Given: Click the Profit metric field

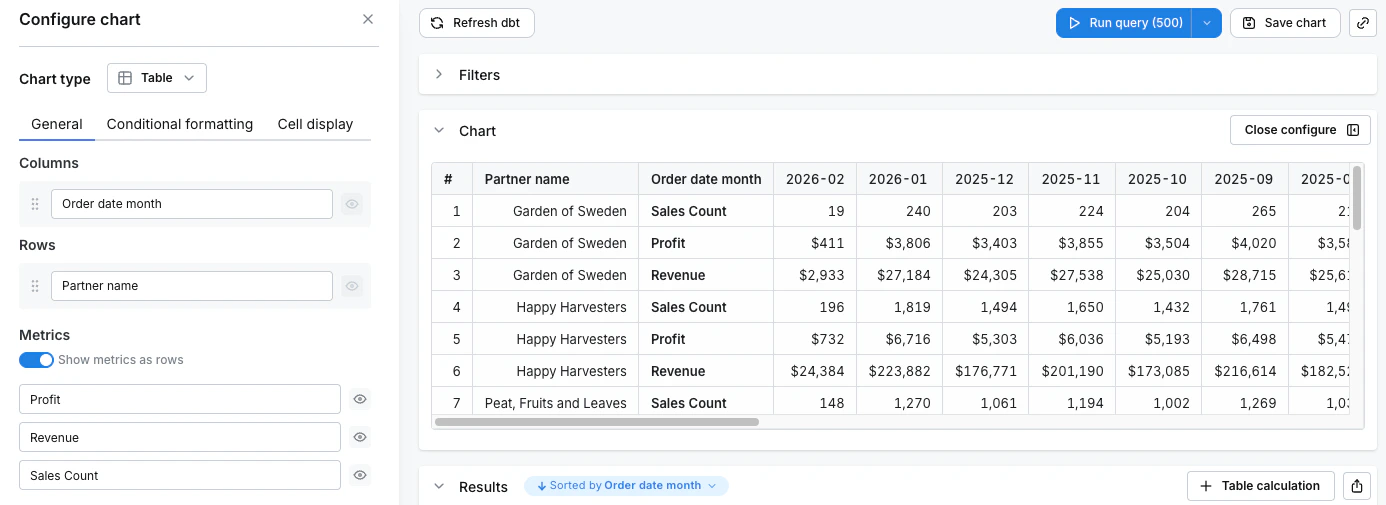Looking at the screenshot, I should point(180,399).
